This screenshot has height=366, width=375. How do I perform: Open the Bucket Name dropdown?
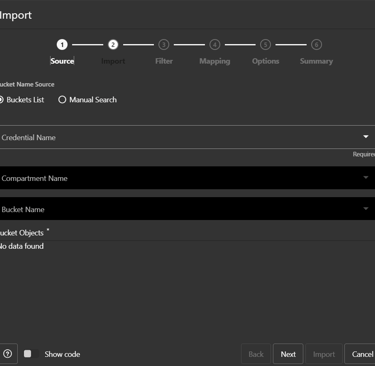pyautogui.click(x=187, y=209)
